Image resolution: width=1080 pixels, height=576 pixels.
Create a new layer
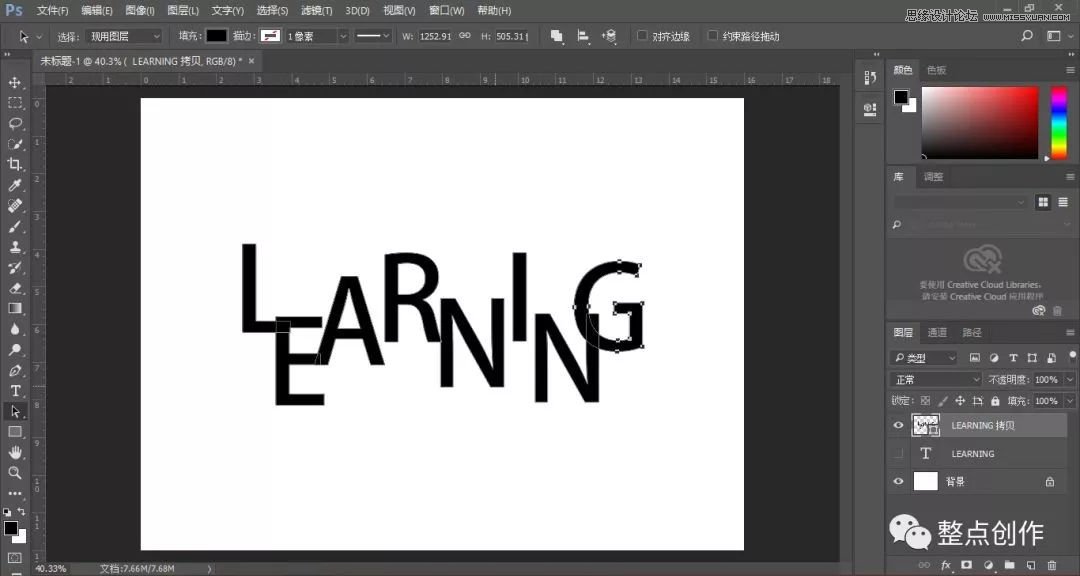1030,565
